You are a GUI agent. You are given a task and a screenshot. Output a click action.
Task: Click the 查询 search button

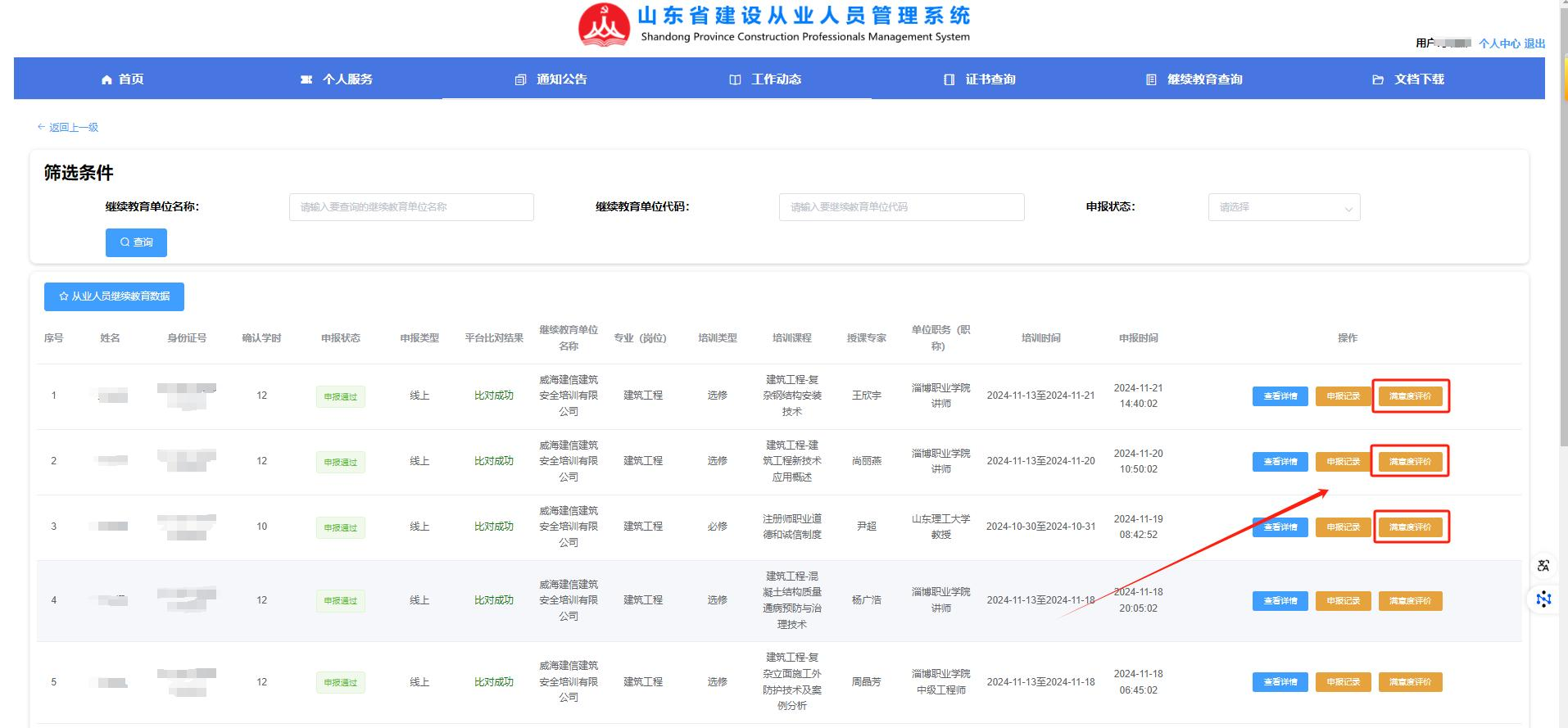136,242
